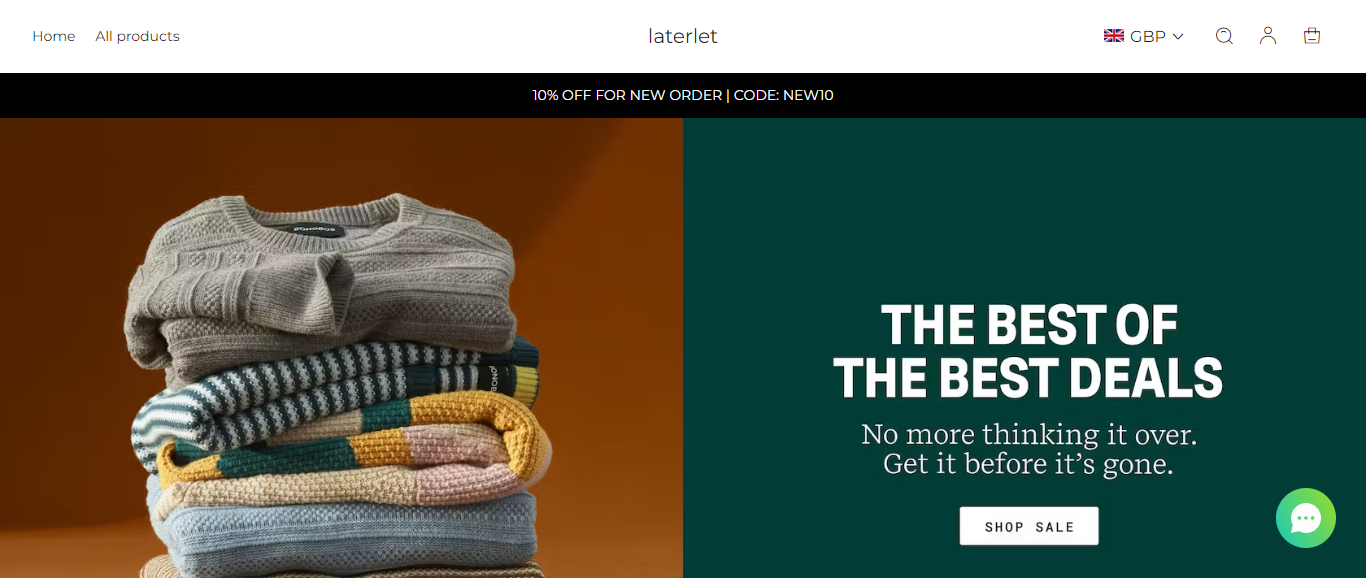
Task: Open the All products menu item
Action: (138, 36)
